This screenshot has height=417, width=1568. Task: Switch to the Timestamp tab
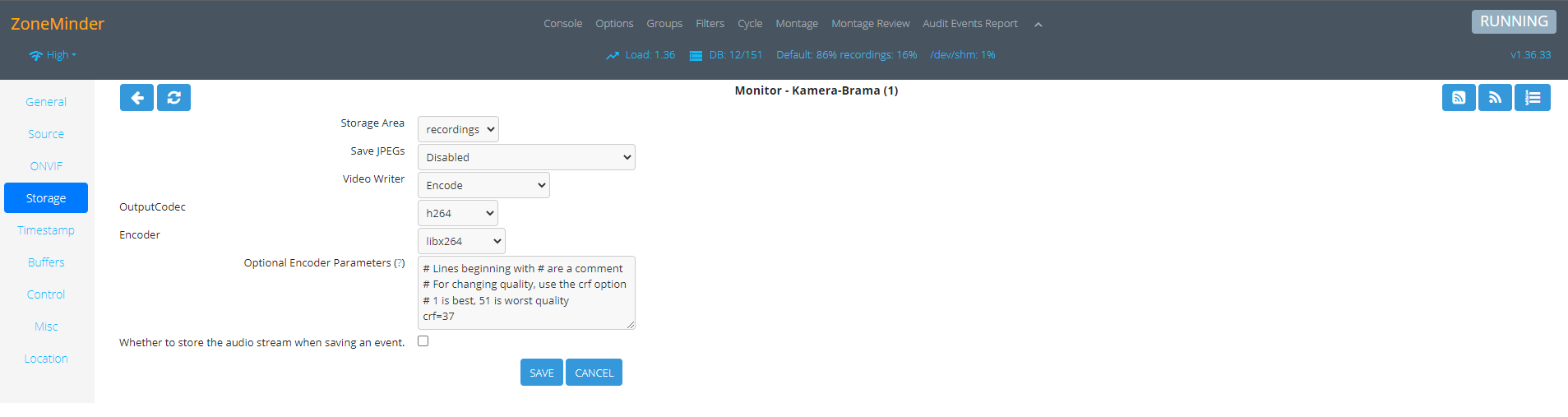[46, 230]
